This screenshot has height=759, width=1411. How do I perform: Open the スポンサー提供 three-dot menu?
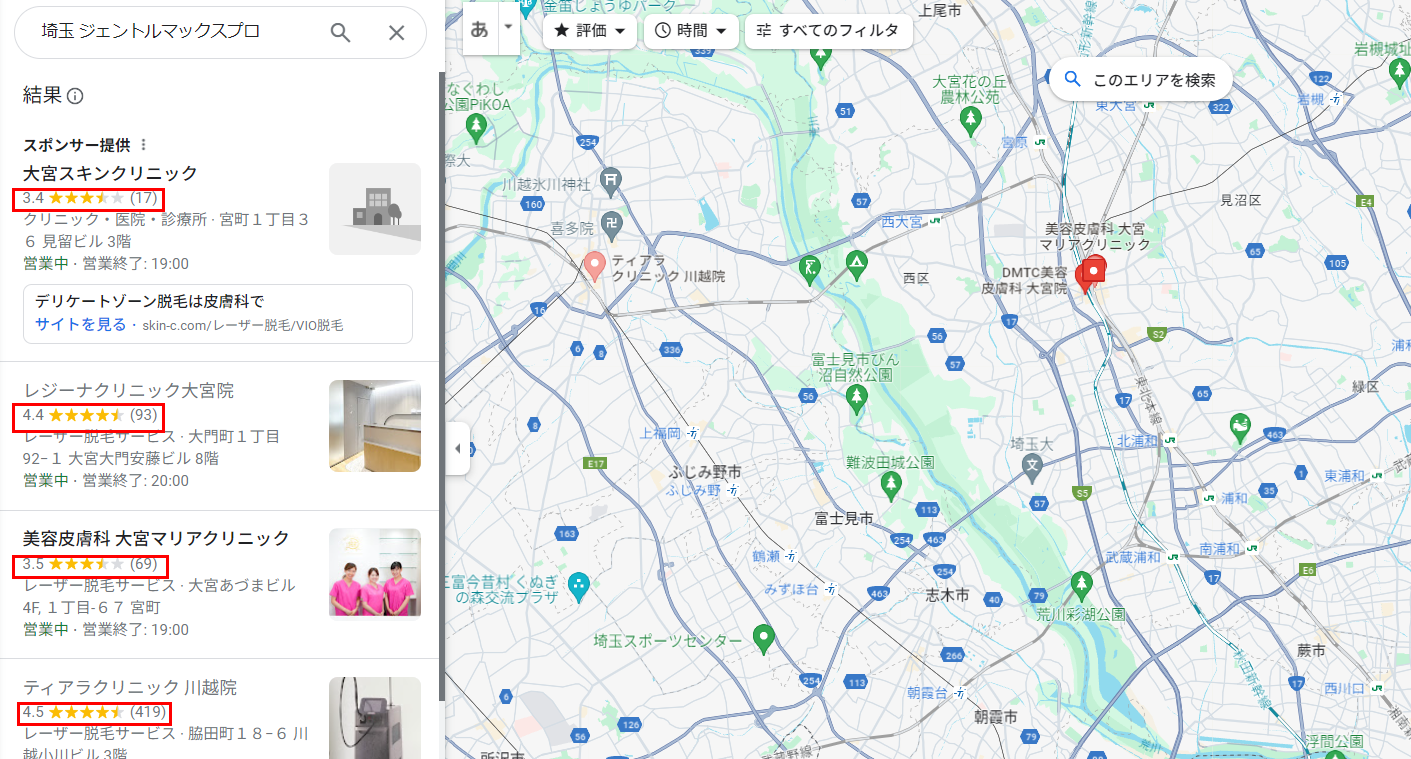[x=143, y=145]
